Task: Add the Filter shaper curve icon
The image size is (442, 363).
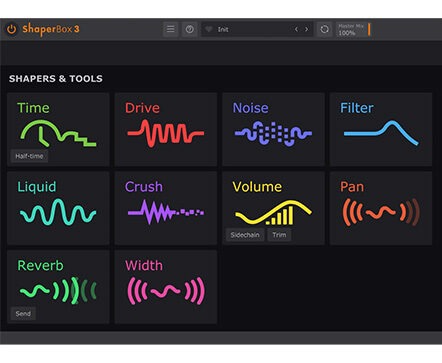Action: [381, 133]
